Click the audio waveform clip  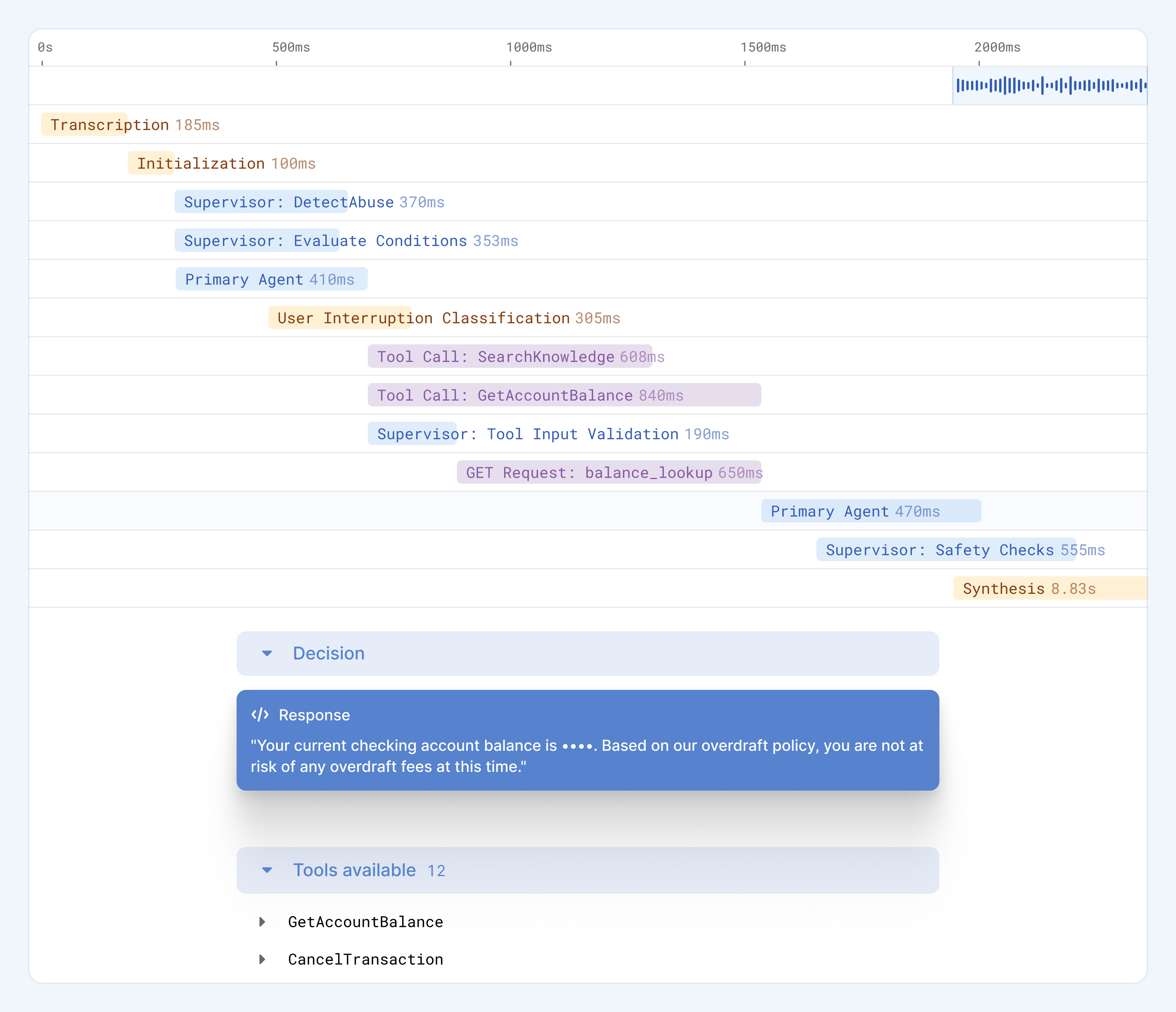[x=1049, y=86]
